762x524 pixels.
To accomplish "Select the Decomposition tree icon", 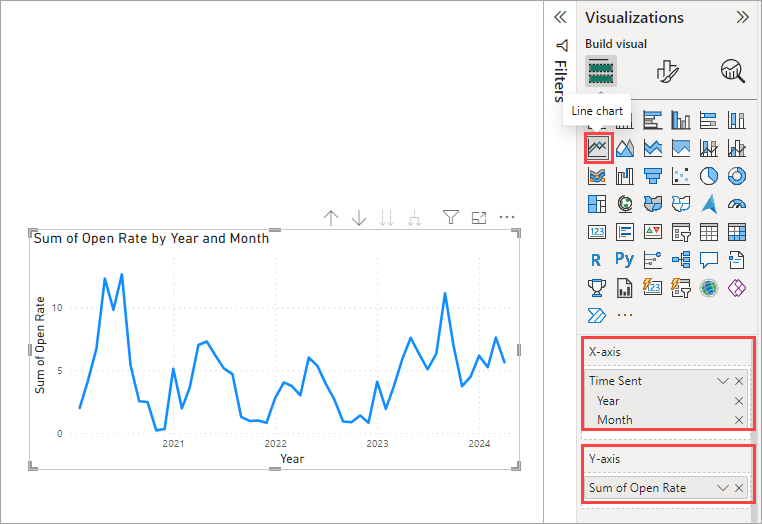I will tap(681, 260).
